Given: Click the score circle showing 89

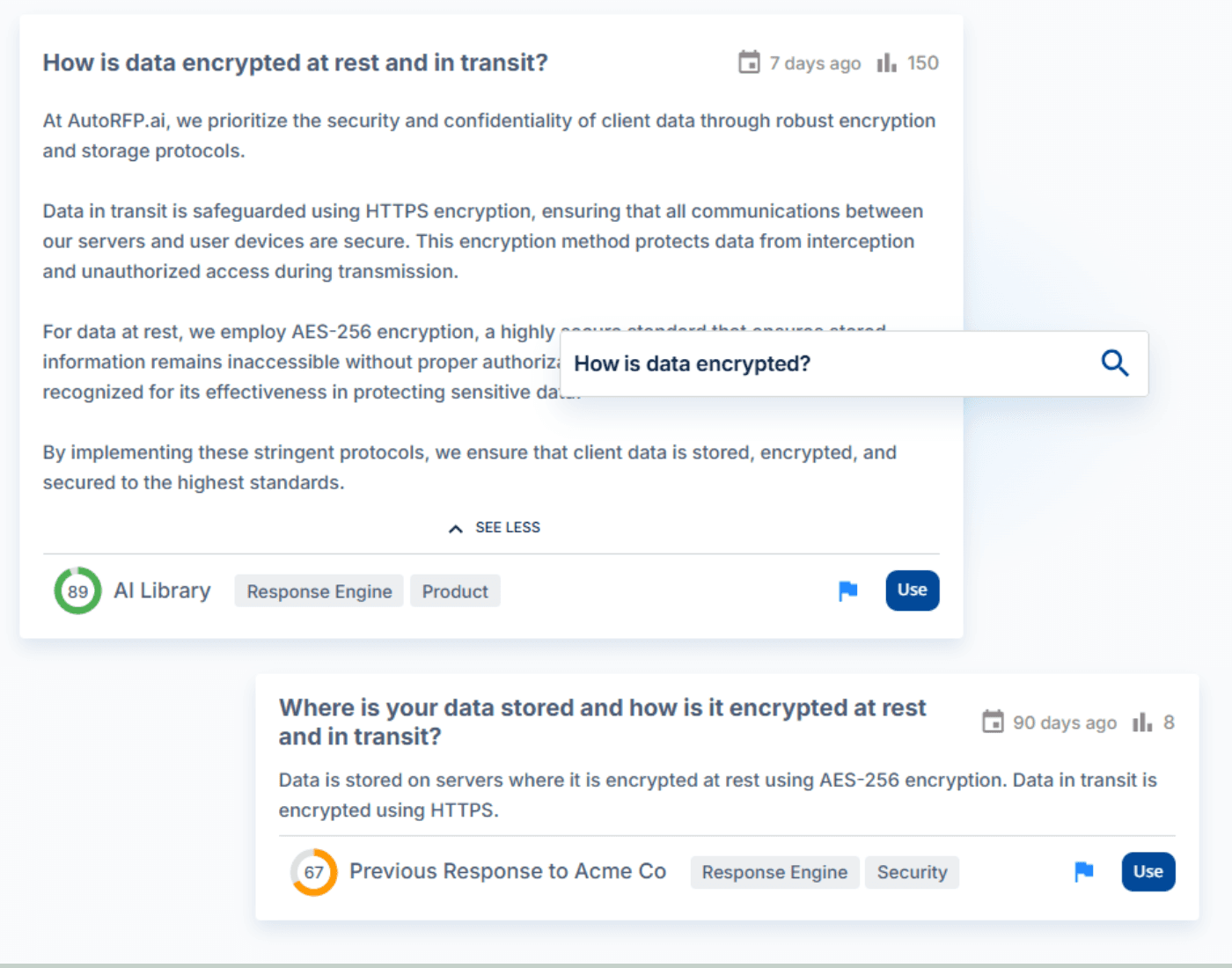Looking at the screenshot, I should coord(77,590).
